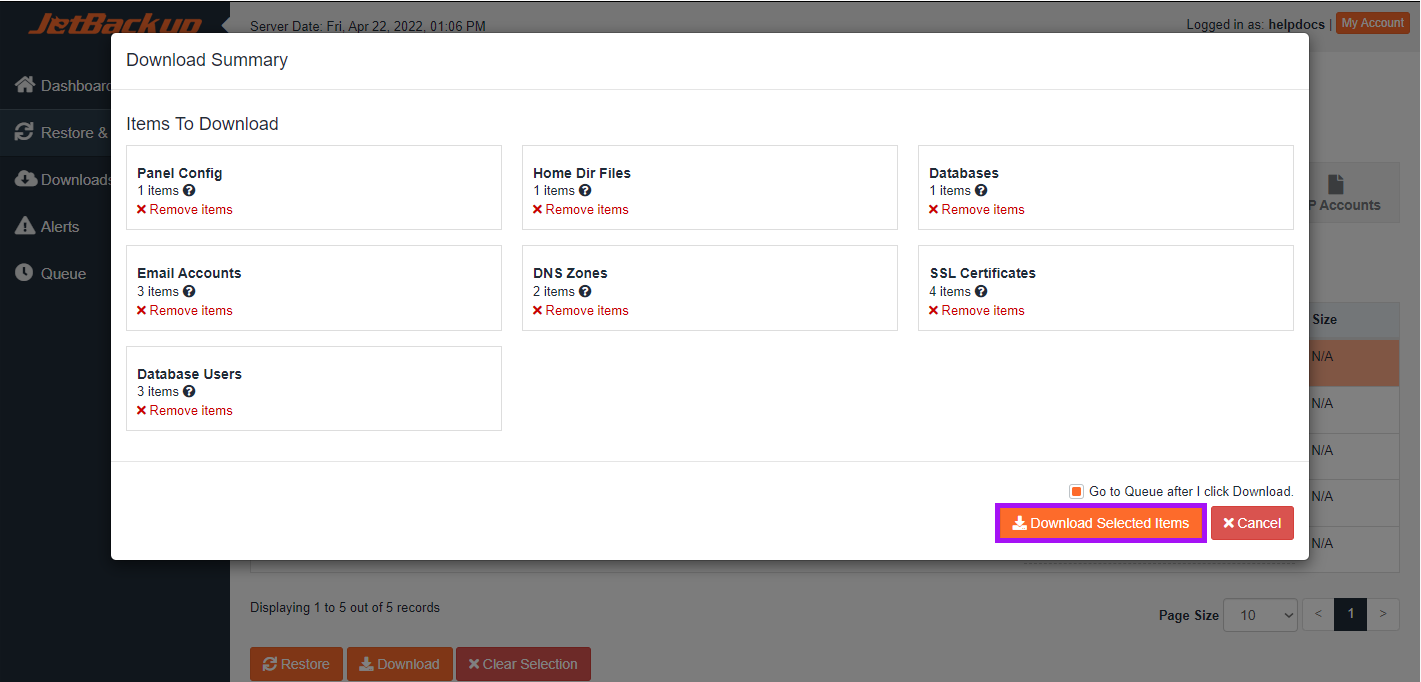Click help icon beside DNS Zones items
The width and height of the screenshot is (1421, 682).
[x=585, y=291]
